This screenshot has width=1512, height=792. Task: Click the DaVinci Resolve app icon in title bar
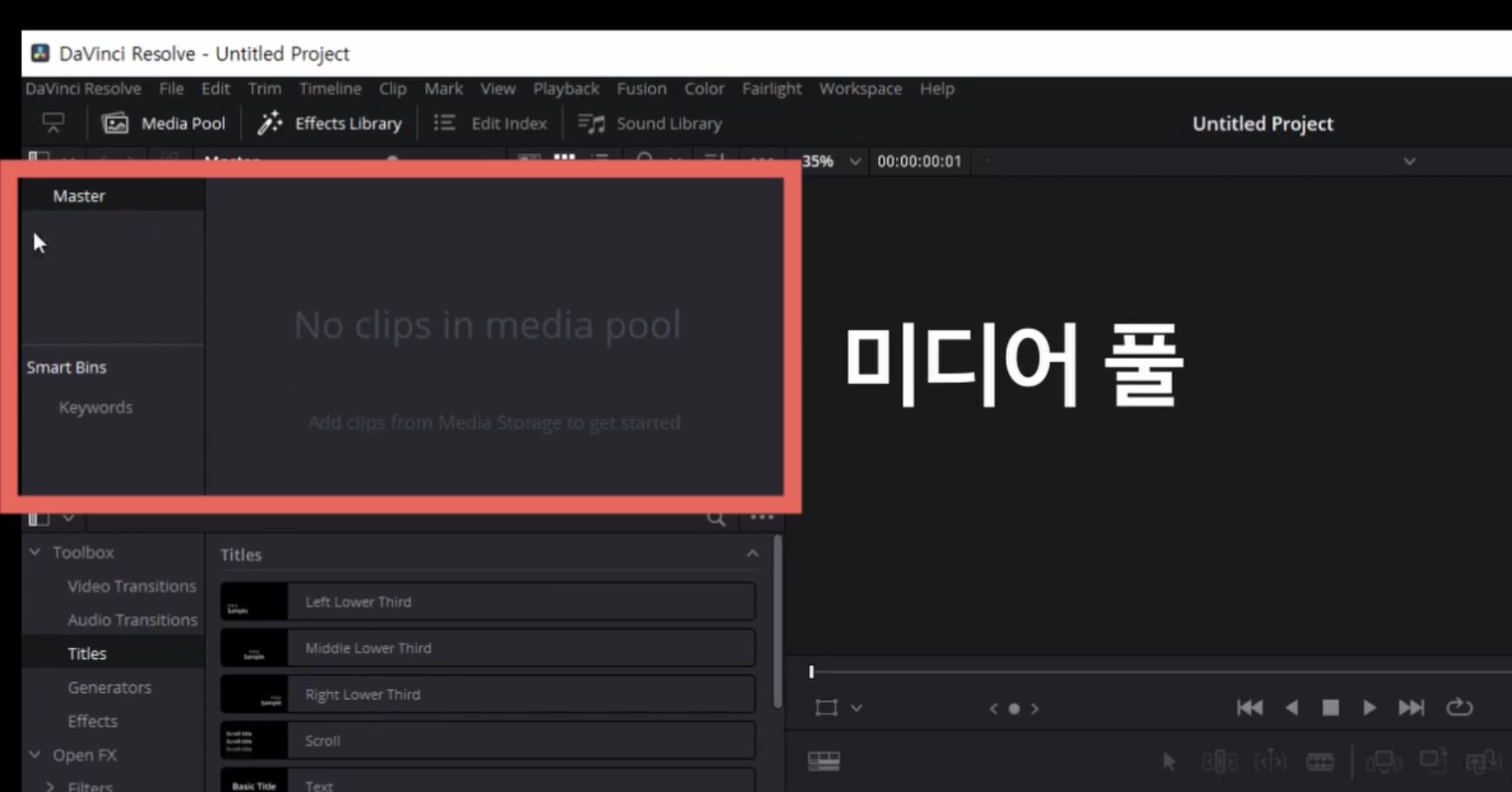coord(40,53)
